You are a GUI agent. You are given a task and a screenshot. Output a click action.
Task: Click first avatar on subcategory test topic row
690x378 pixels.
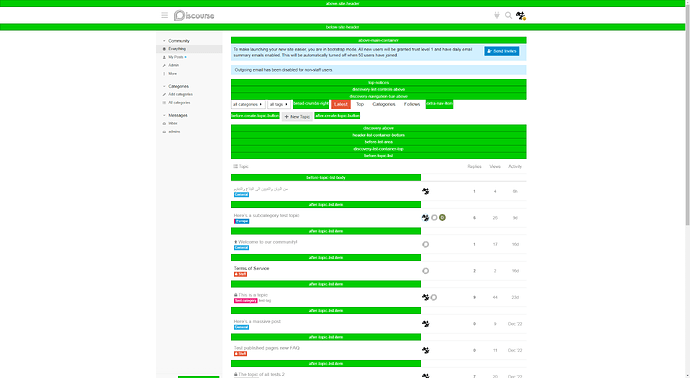[426, 217]
